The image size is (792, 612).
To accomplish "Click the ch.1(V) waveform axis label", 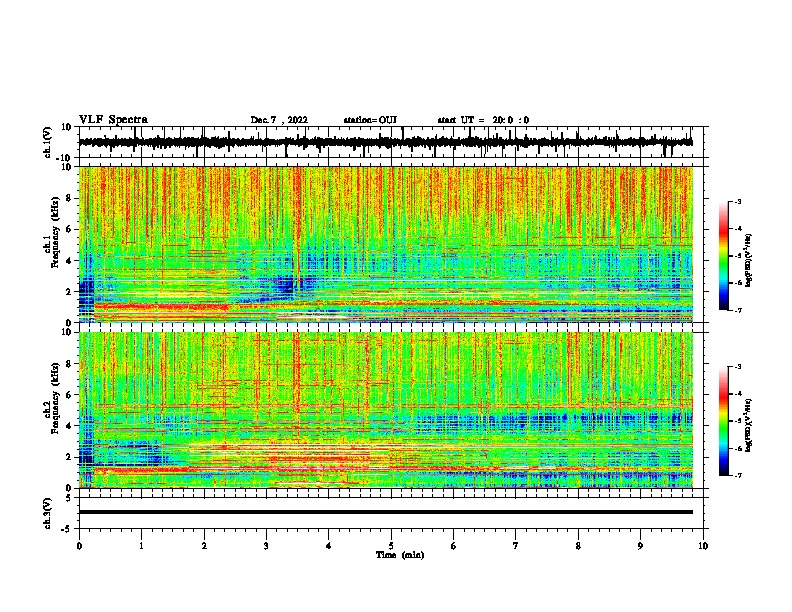I will [x=48, y=142].
